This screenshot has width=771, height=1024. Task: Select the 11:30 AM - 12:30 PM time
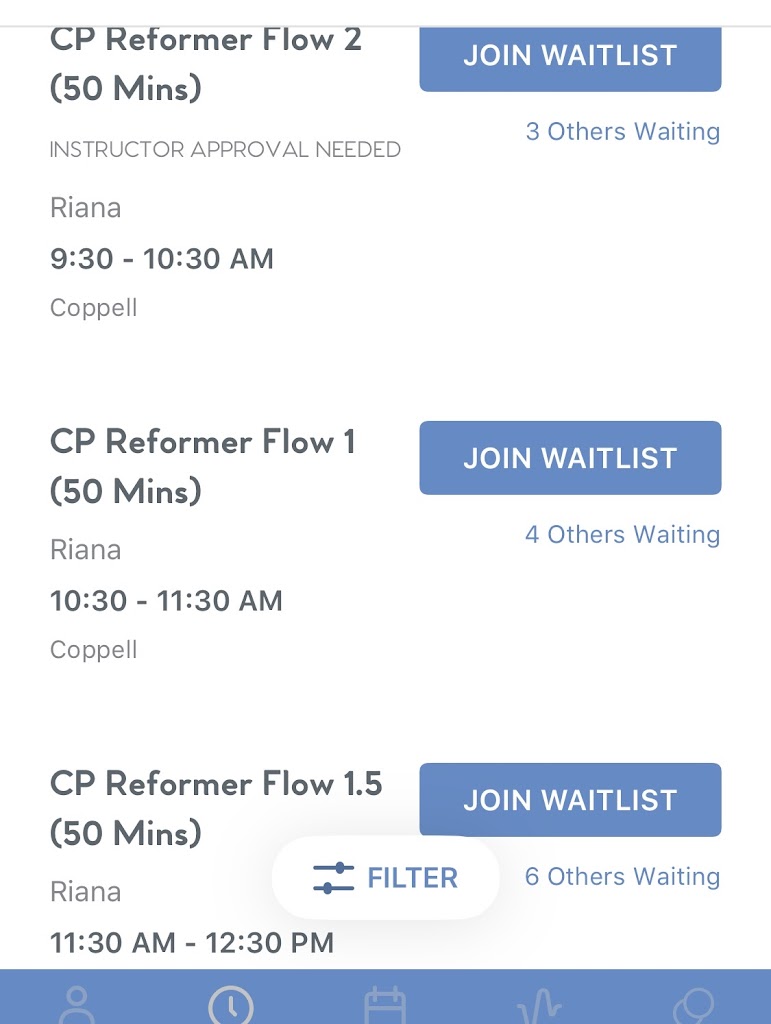(x=191, y=942)
